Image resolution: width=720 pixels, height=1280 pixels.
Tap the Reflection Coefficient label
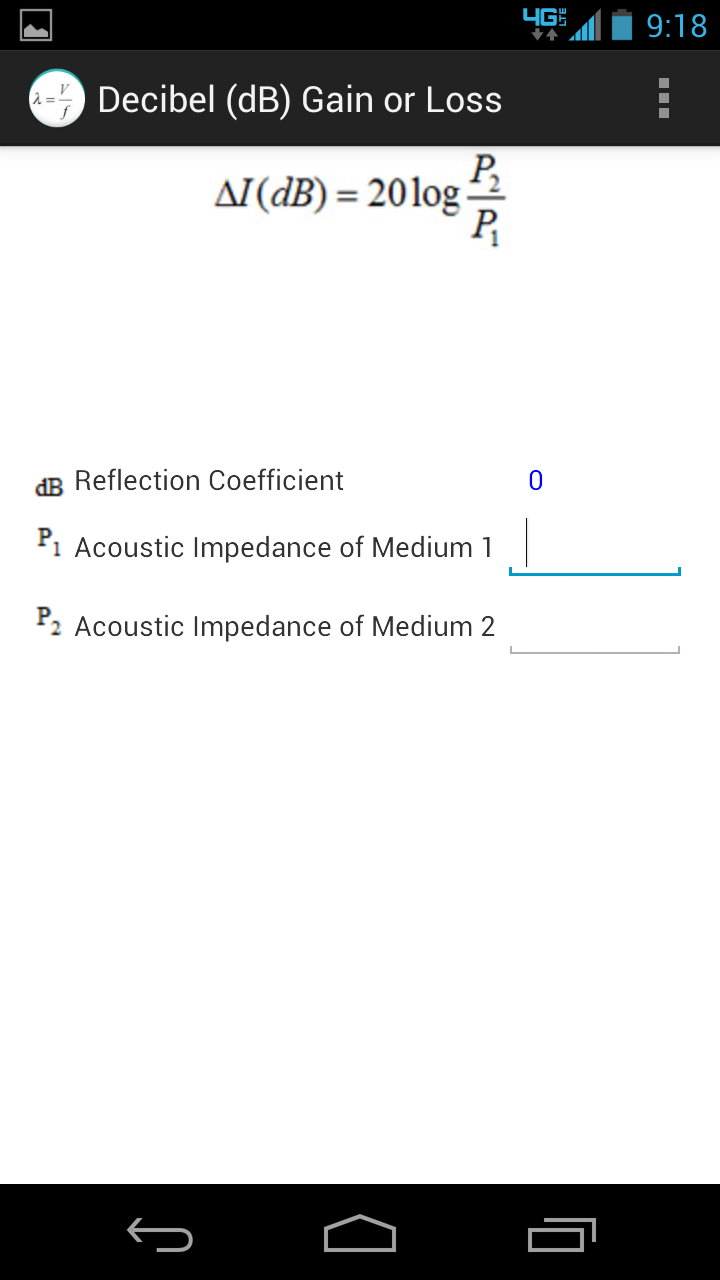tap(209, 481)
